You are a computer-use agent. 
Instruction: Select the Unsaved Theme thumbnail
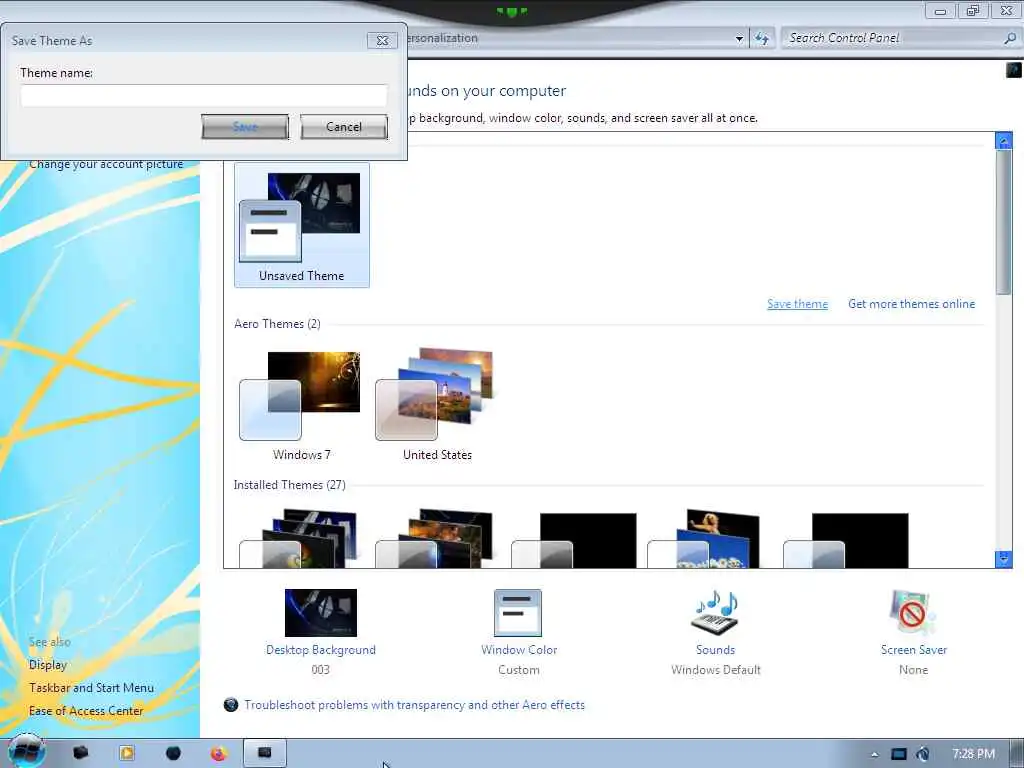(x=302, y=225)
